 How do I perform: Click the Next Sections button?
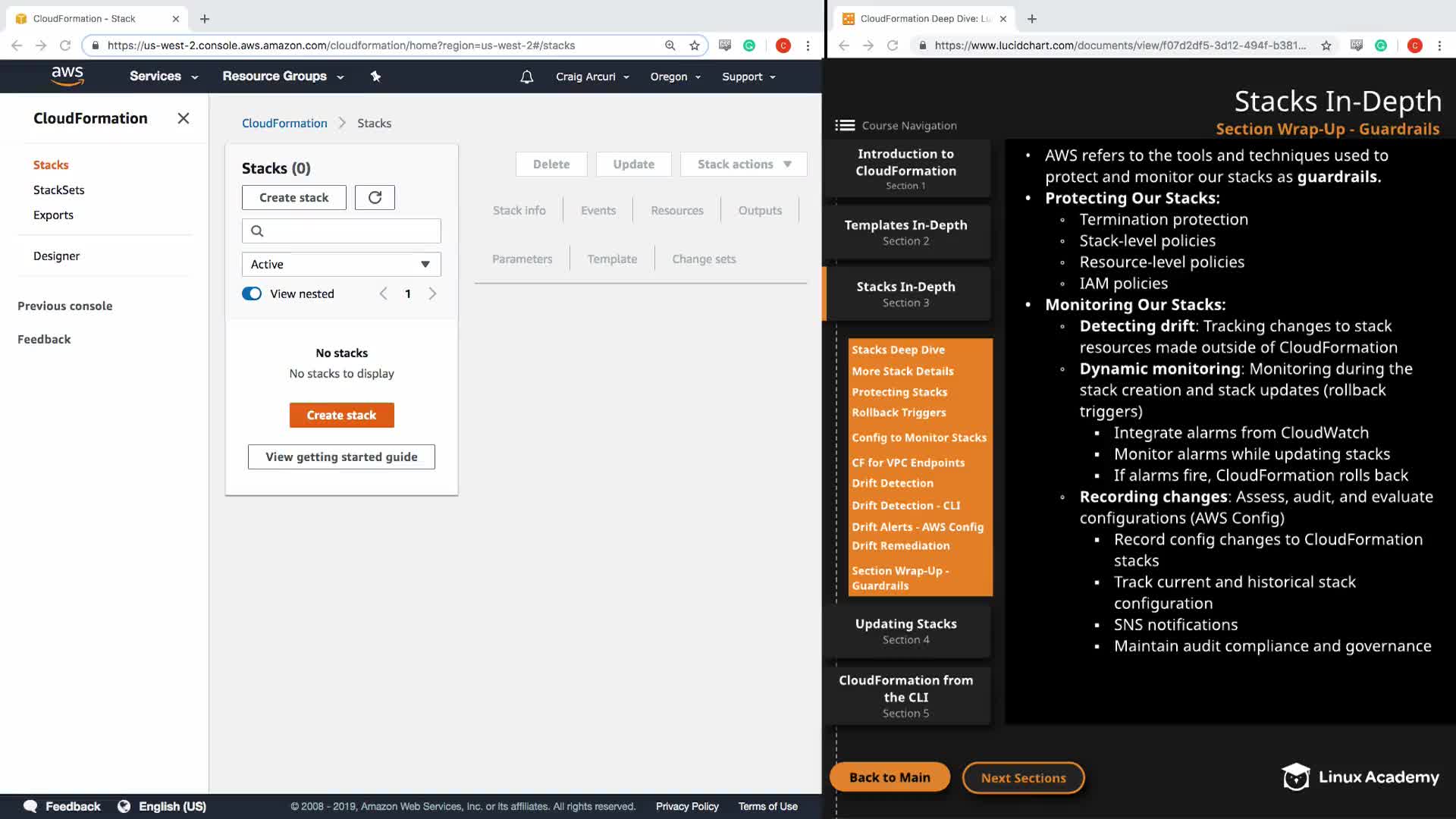[x=1023, y=777]
